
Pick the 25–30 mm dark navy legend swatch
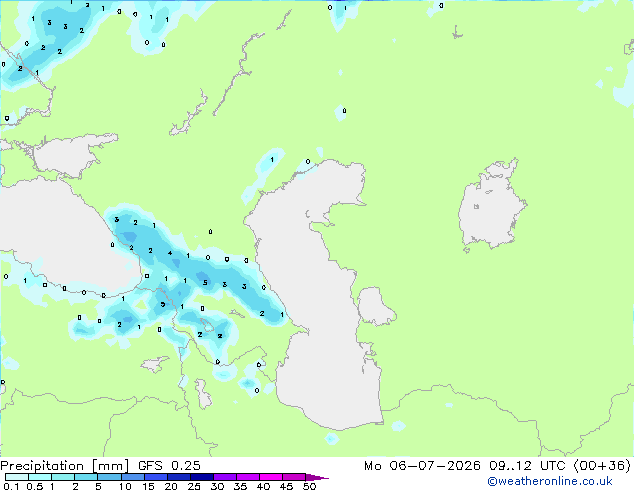[x=202, y=477]
